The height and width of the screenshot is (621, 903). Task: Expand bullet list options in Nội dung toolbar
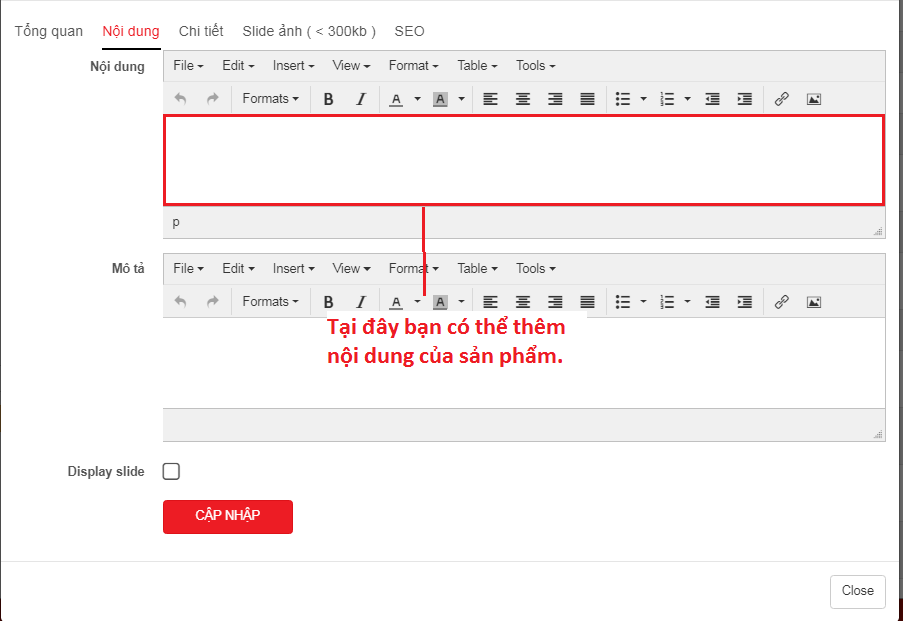coord(644,99)
